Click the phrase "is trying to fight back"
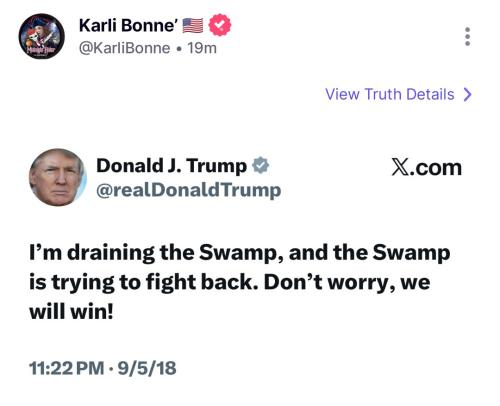 [x=144, y=283]
